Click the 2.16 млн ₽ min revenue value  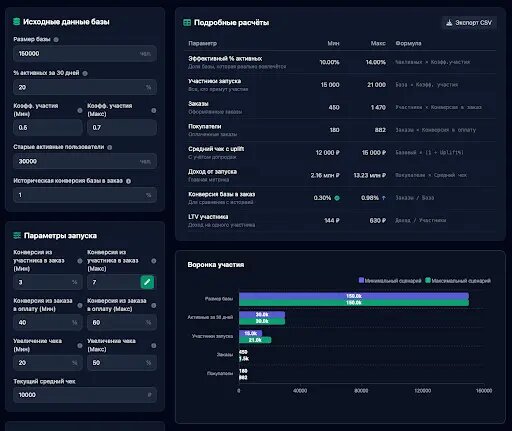325,175
